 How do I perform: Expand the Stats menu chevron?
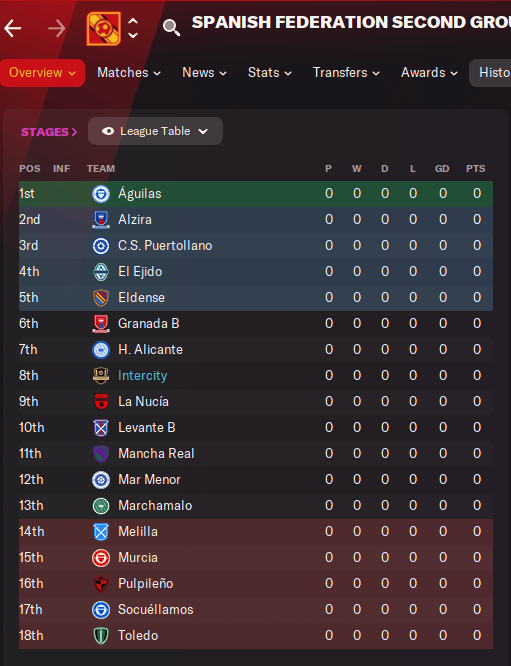tap(288, 73)
